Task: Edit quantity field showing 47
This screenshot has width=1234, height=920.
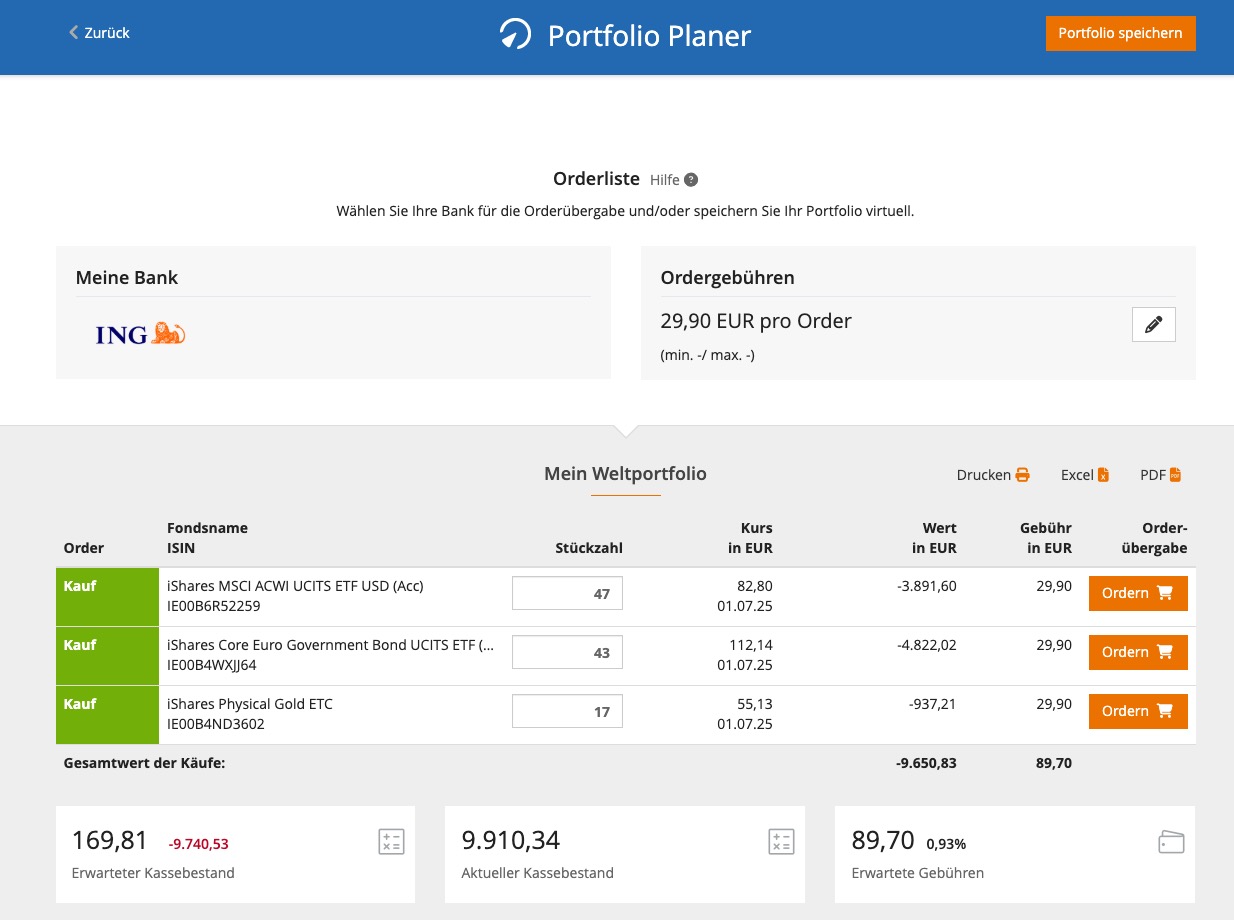Action: point(567,593)
